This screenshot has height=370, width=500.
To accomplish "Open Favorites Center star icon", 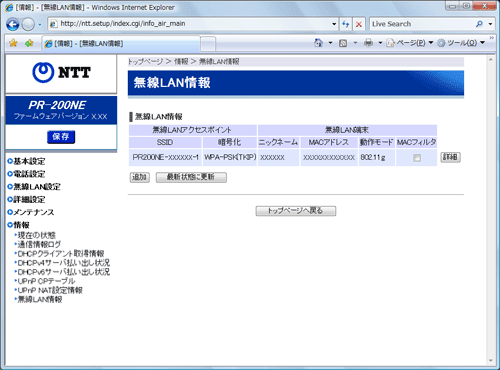I will click(x=13, y=43).
